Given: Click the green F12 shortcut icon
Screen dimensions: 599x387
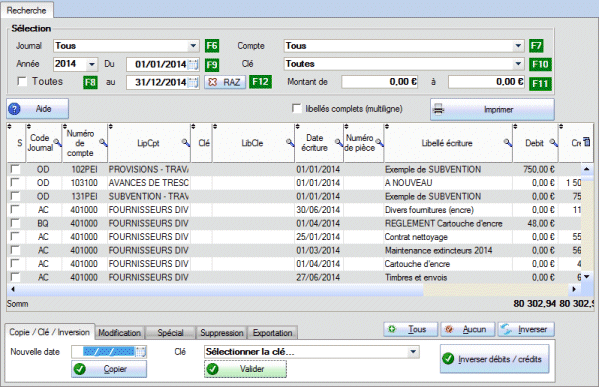Looking at the screenshot, I should tap(260, 82).
